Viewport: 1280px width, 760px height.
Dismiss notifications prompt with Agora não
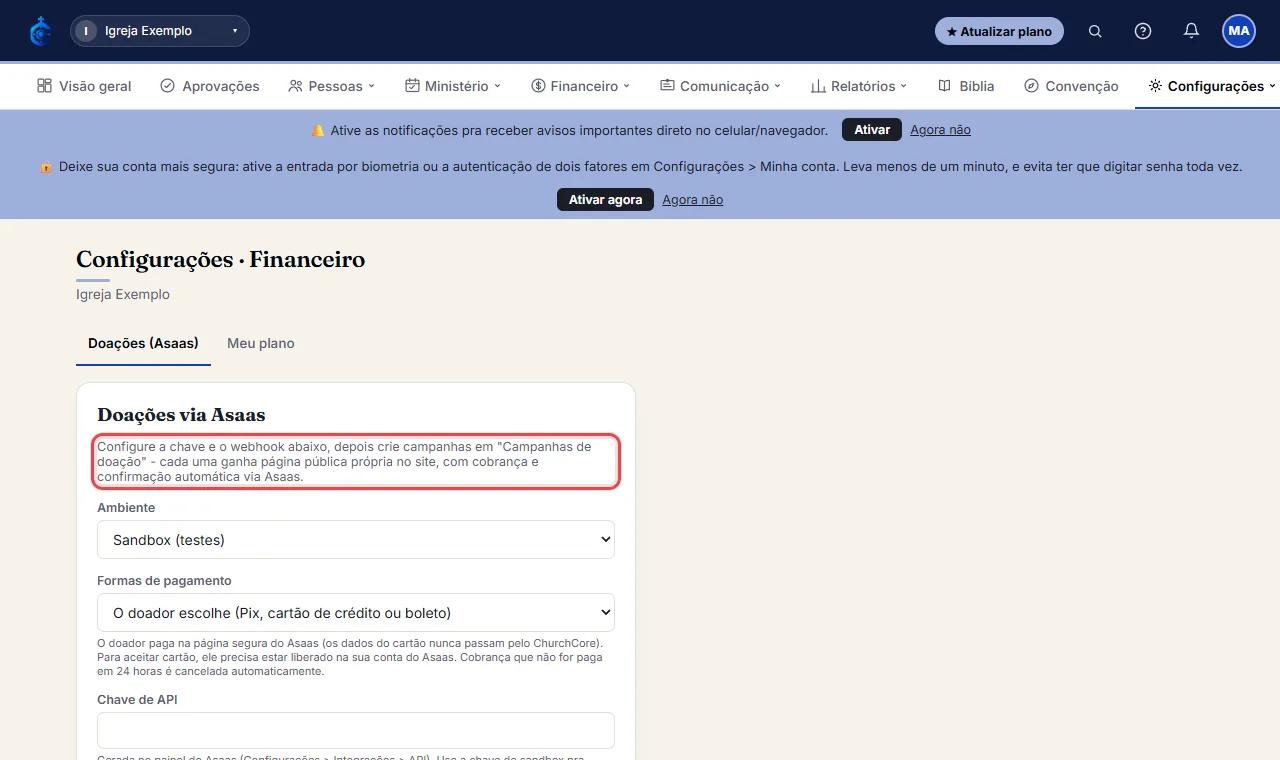pyautogui.click(x=940, y=130)
